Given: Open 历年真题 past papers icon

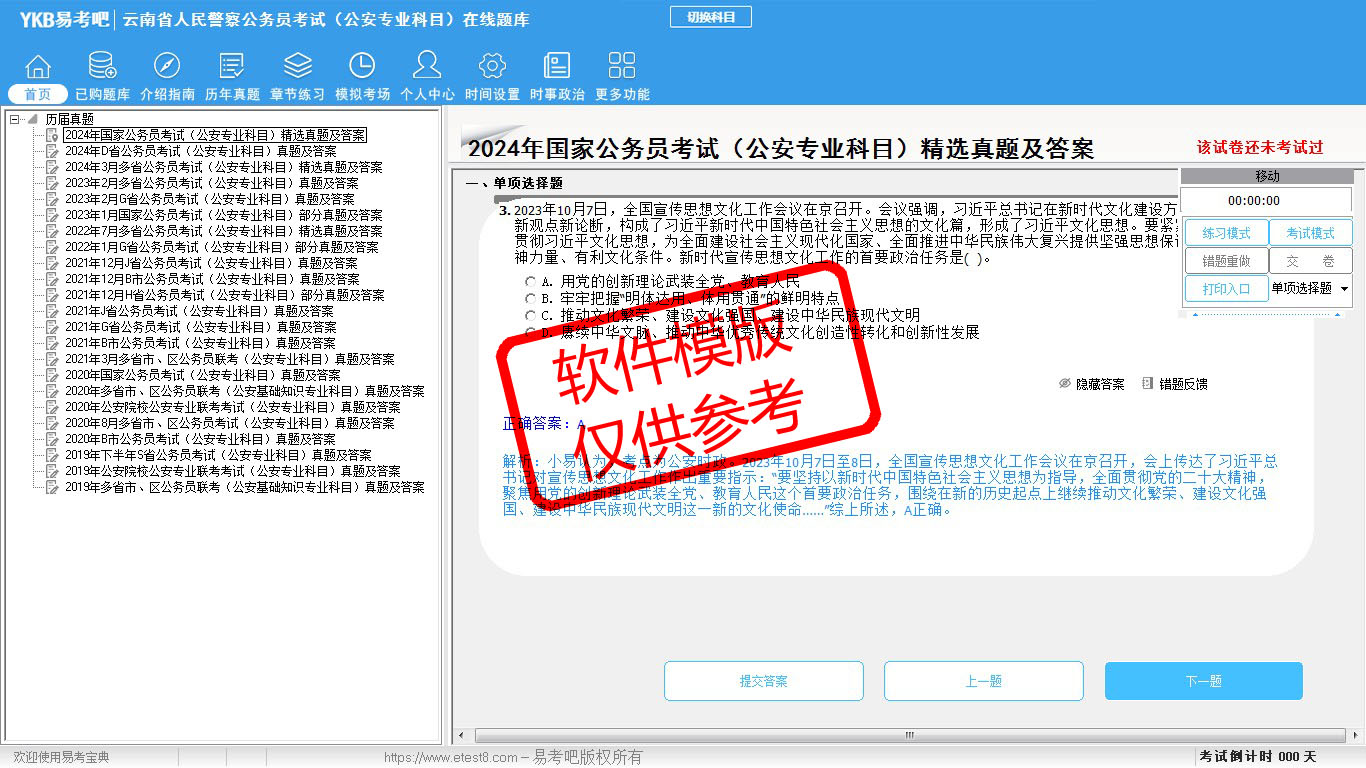Looking at the screenshot, I should coord(232,67).
